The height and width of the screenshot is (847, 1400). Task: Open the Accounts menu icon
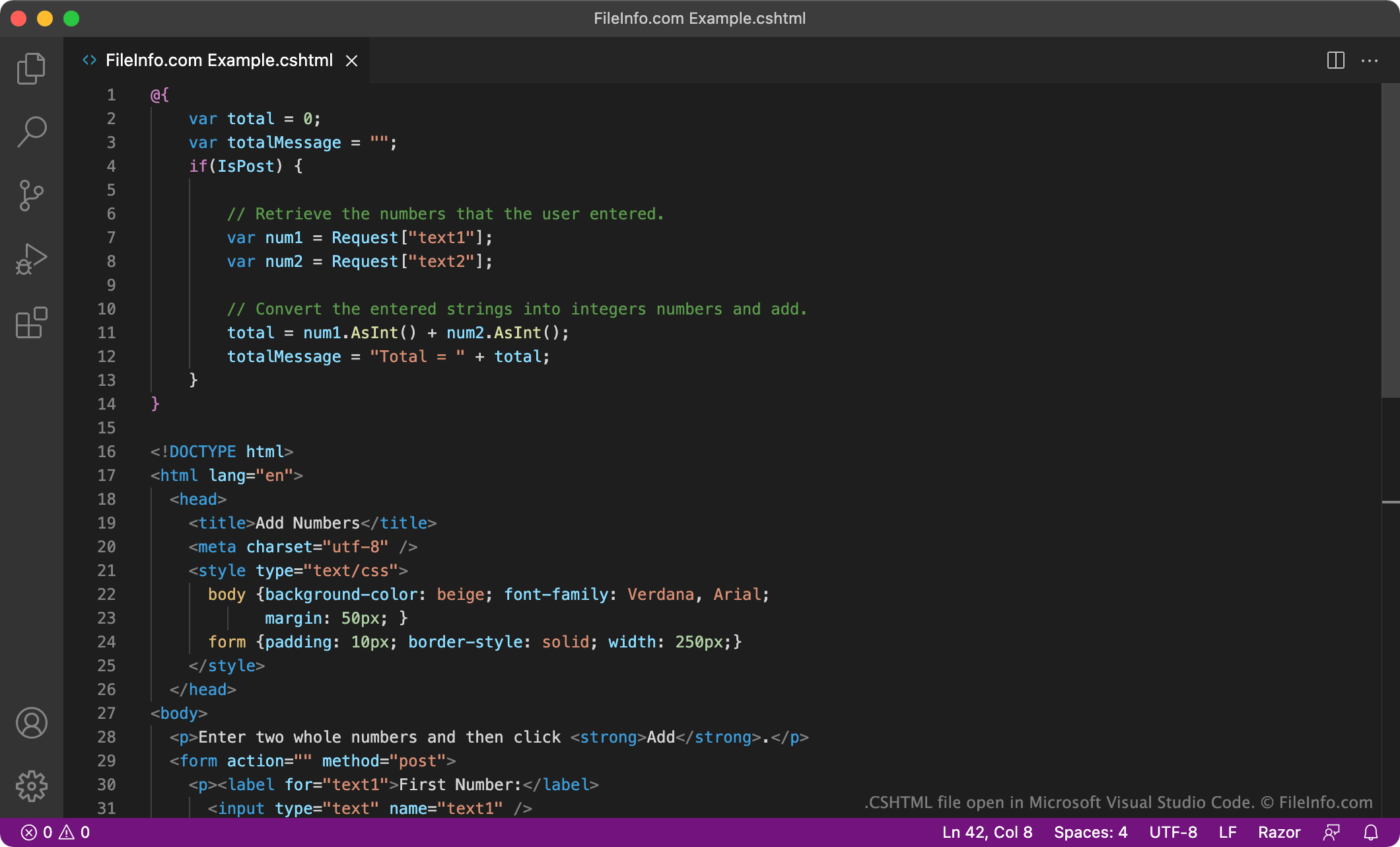pyautogui.click(x=31, y=723)
